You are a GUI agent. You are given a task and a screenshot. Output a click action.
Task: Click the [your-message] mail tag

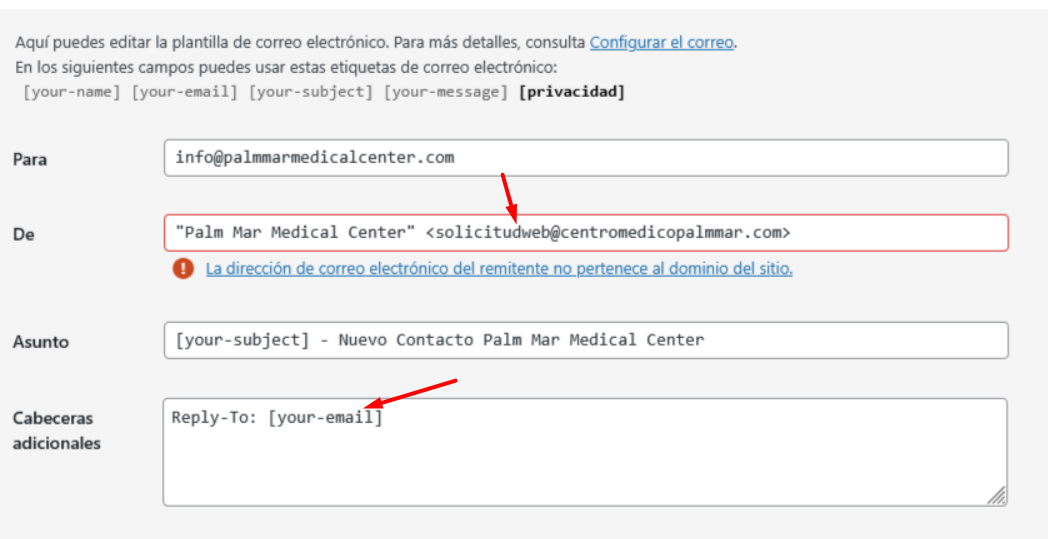445,92
